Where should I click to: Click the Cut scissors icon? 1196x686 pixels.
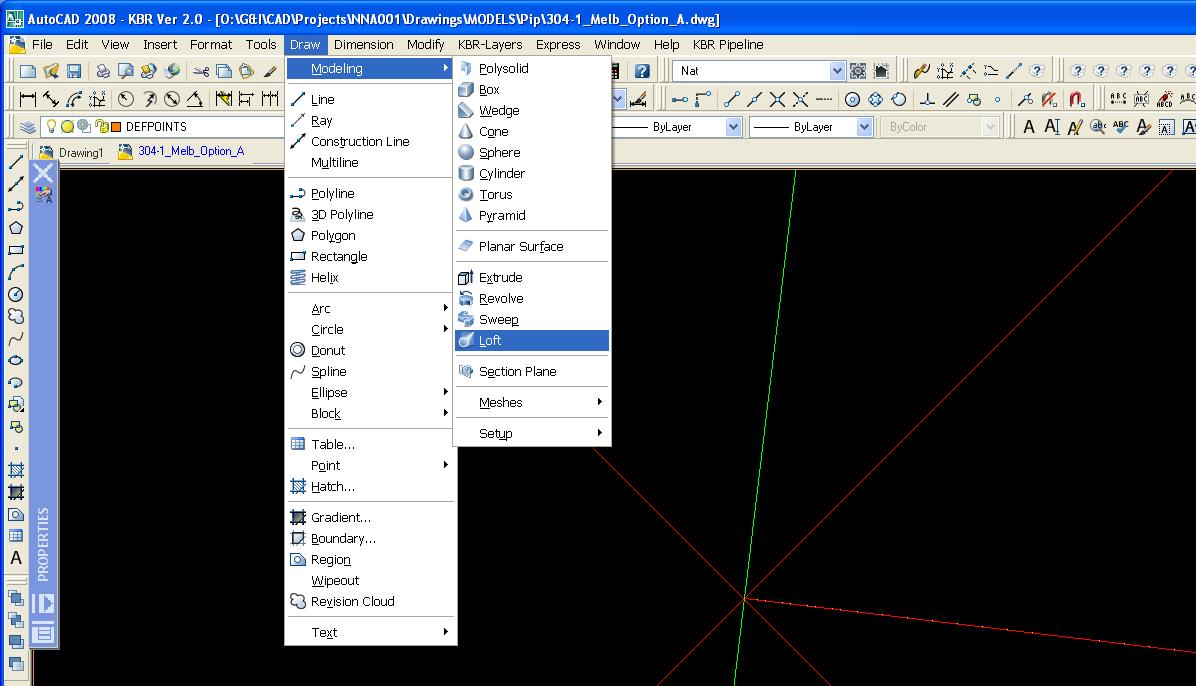coord(201,71)
